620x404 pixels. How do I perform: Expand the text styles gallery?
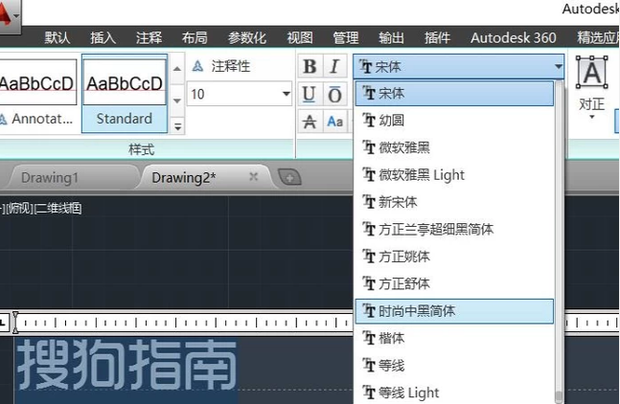[178, 126]
